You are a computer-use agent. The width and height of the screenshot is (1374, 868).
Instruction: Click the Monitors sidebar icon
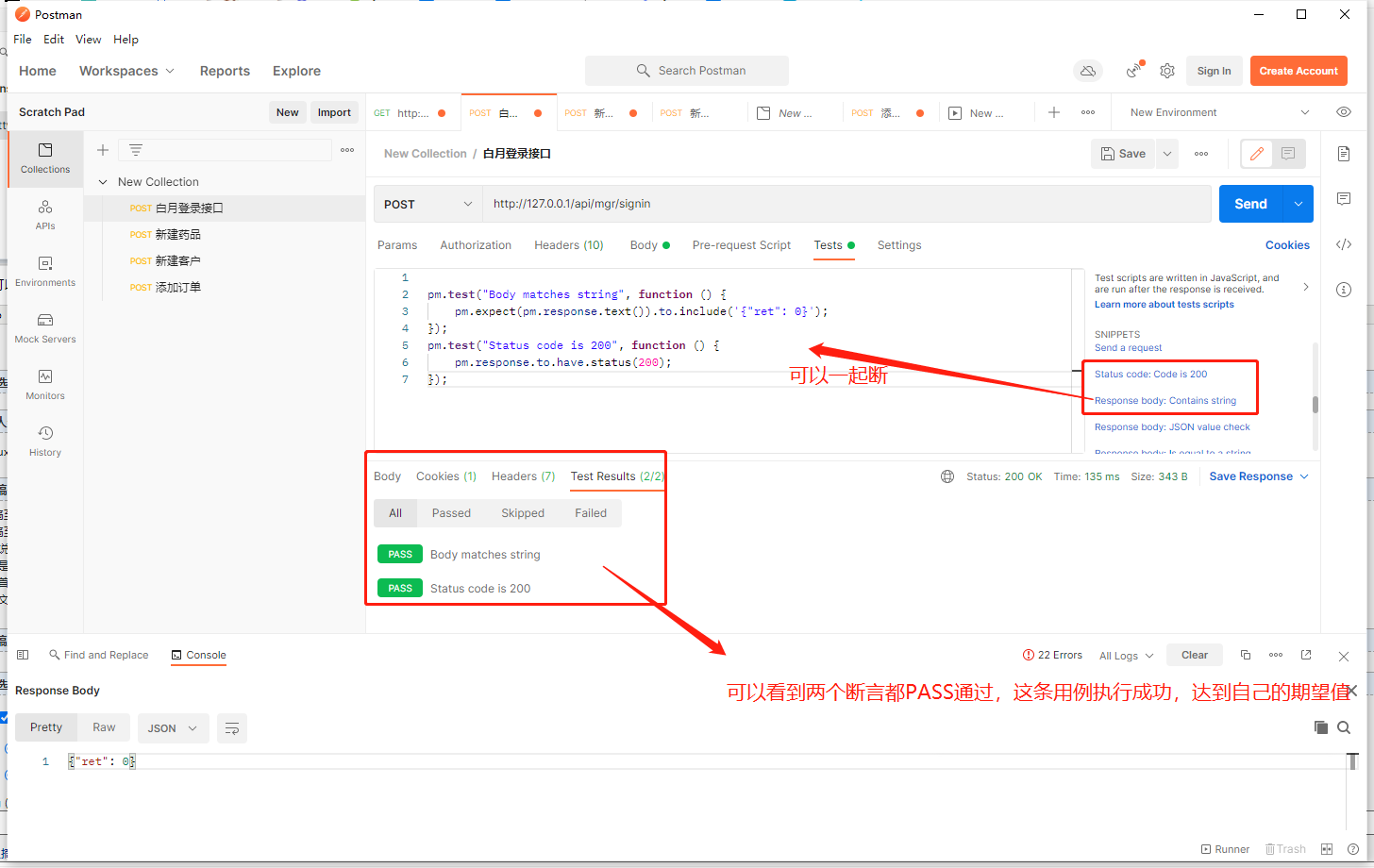click(x=45, y=384)
